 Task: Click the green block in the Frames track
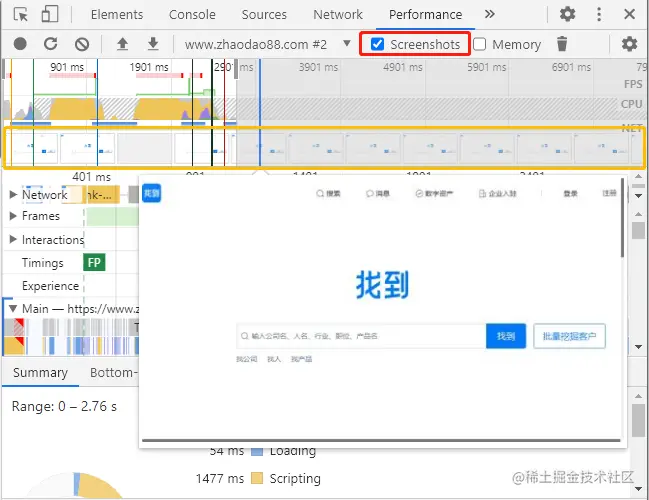[112, 217]
